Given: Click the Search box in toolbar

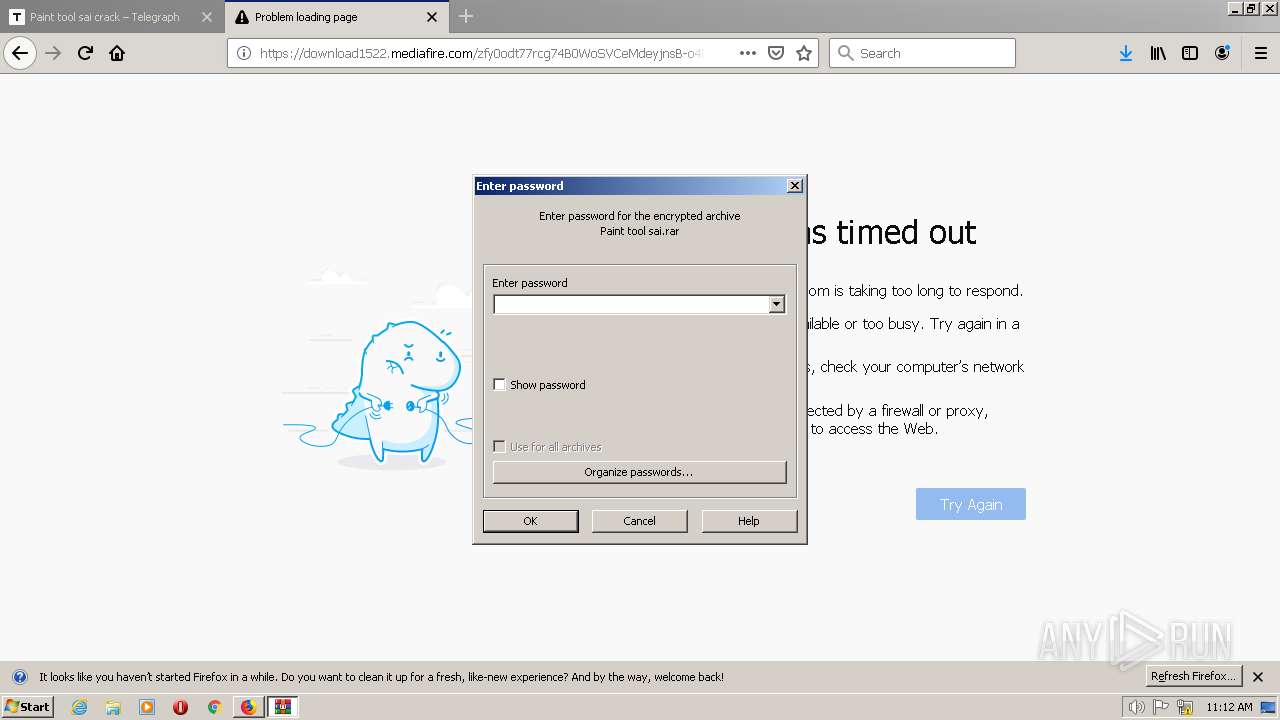Looking at the screenshot, I should 922,53.
